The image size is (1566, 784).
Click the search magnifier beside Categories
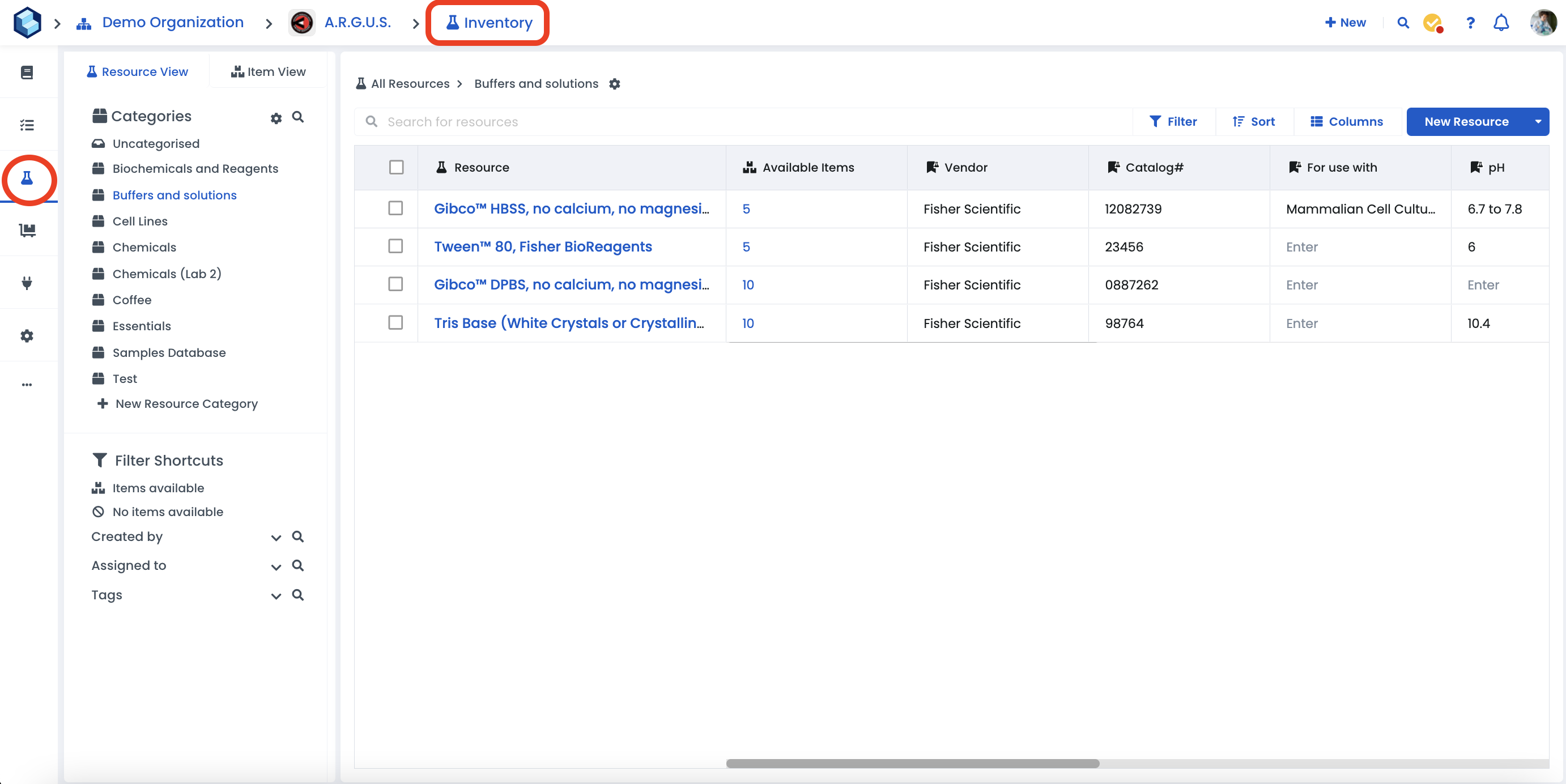(298, 117)
